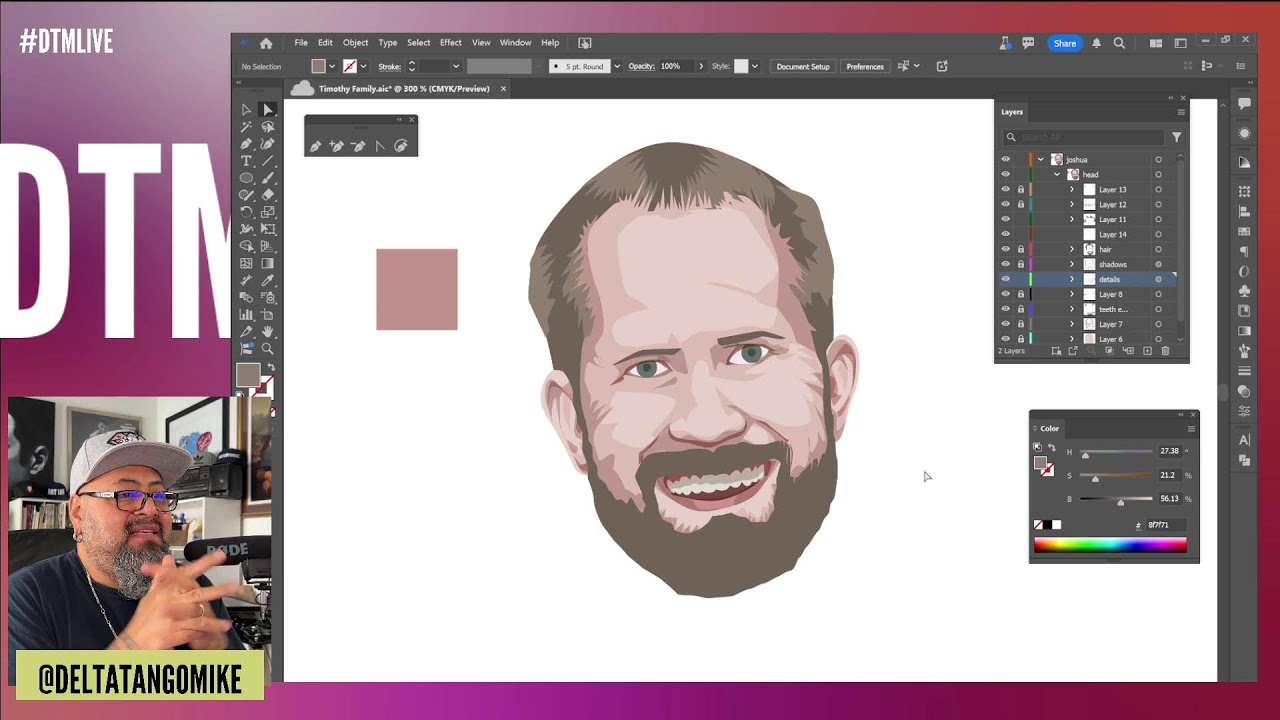Open the graphic Style dropdown
Viewport: 1280px width, 720px height.
[x=754, y=66]
